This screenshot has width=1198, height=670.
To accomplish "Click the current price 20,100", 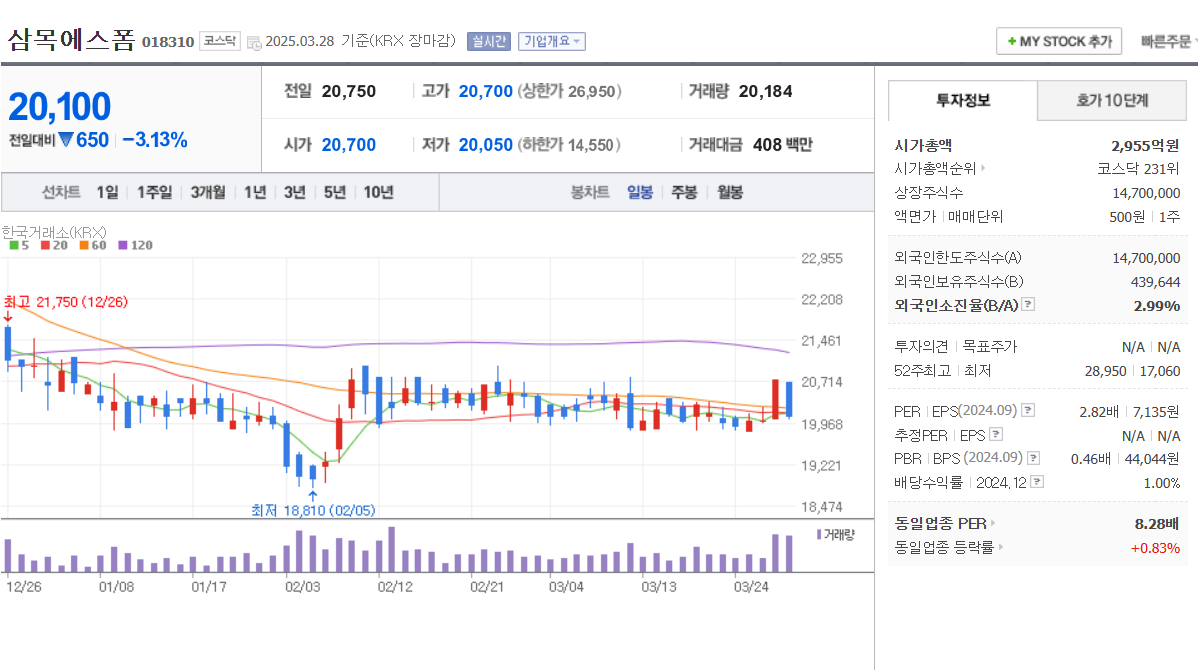I will (x=60, y=106).
